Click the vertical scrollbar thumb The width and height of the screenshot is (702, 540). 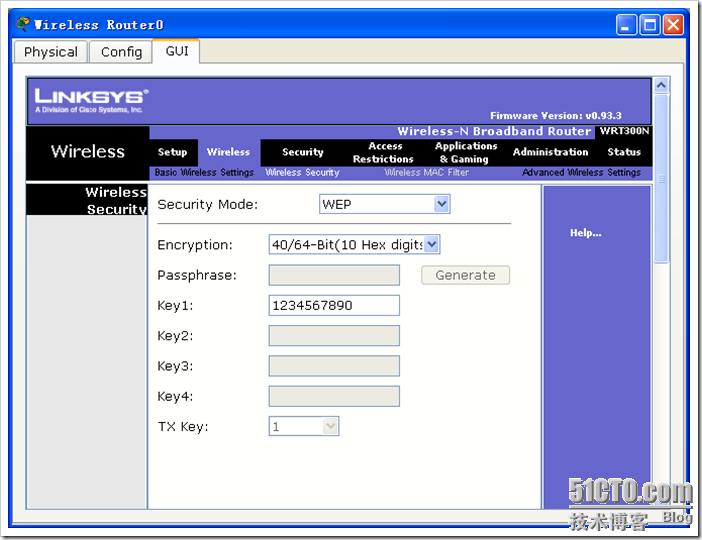click(661, 179)
